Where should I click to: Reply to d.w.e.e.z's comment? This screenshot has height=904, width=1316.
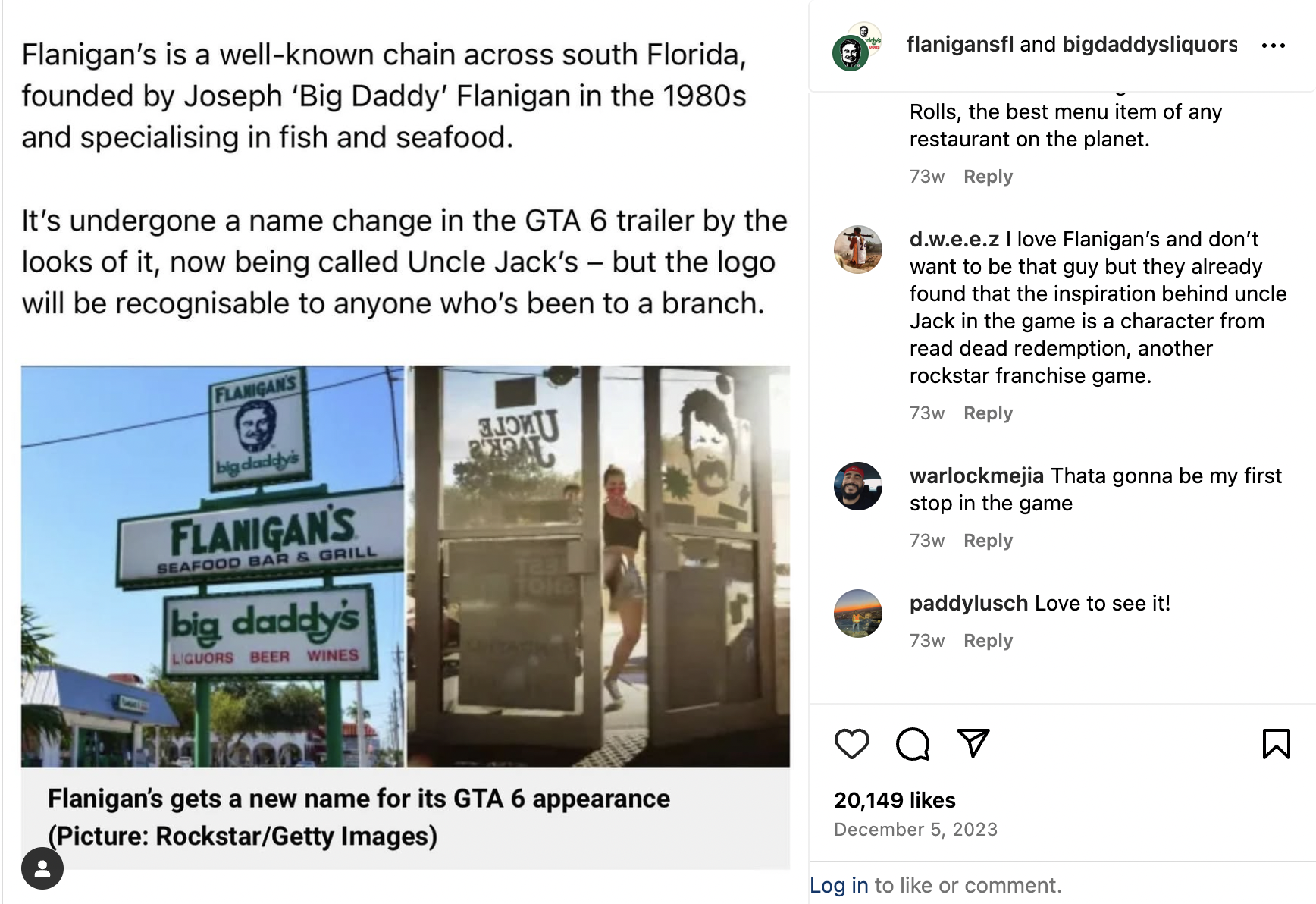pyautogui.click(x=988, y=413)
